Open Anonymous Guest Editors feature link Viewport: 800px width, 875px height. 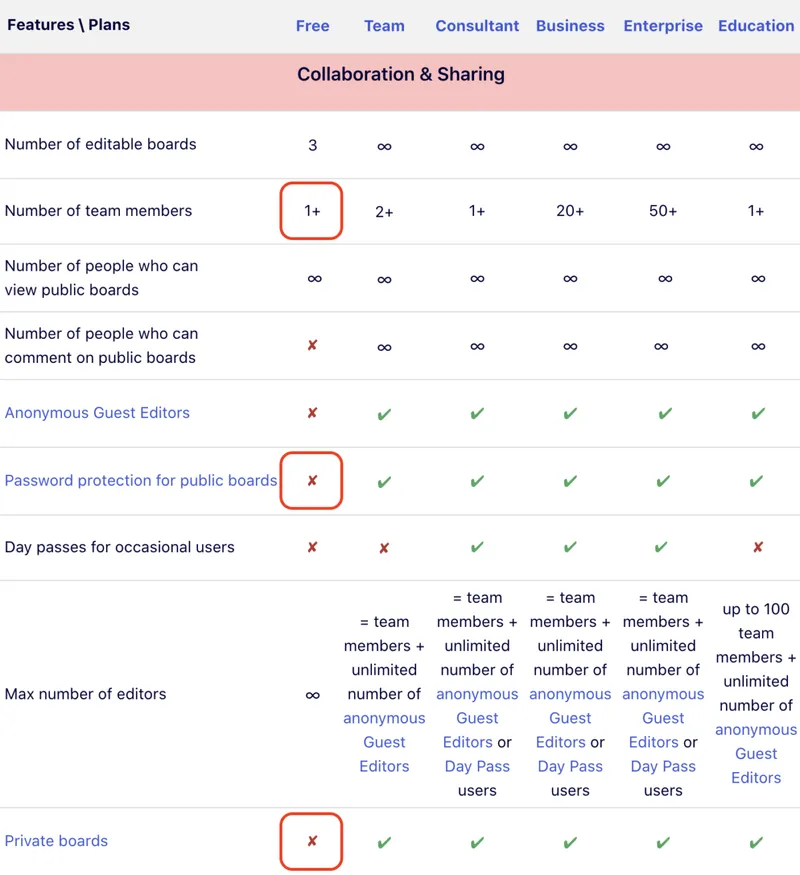point(97,413)
